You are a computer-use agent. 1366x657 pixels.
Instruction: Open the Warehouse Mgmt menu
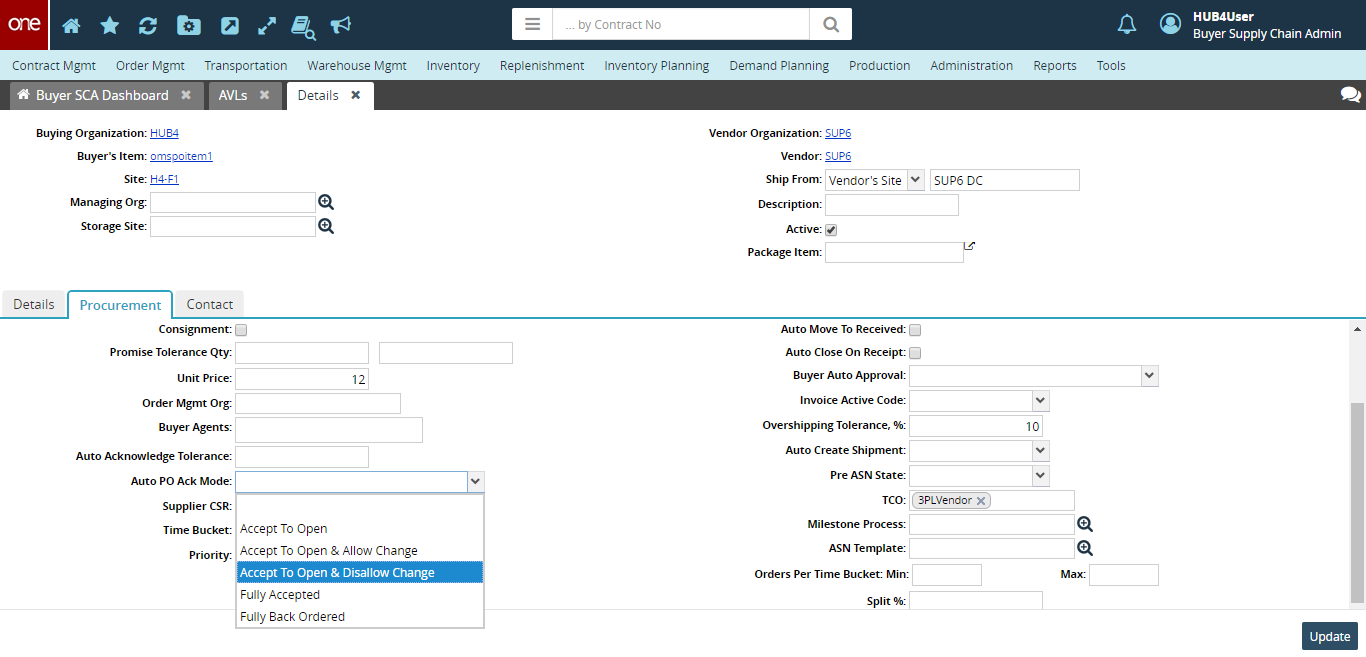[356, 65]
